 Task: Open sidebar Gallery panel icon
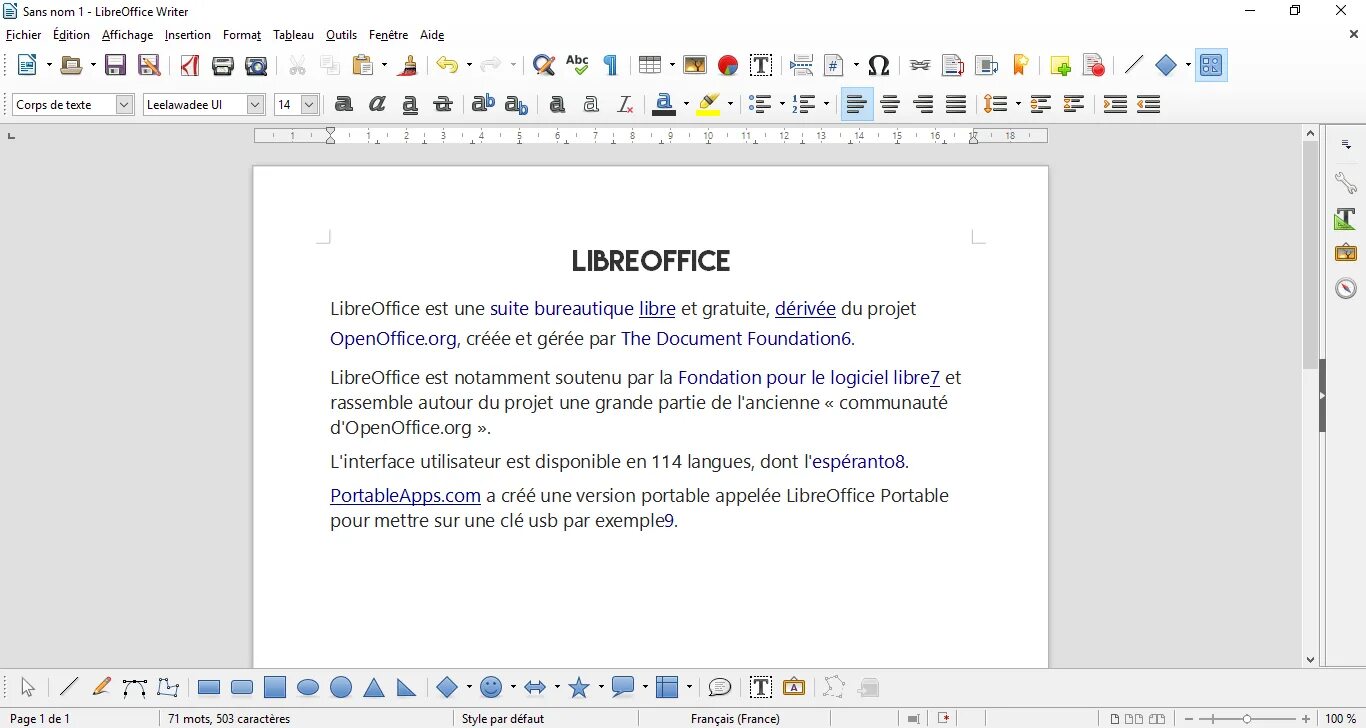[1346, 253]
